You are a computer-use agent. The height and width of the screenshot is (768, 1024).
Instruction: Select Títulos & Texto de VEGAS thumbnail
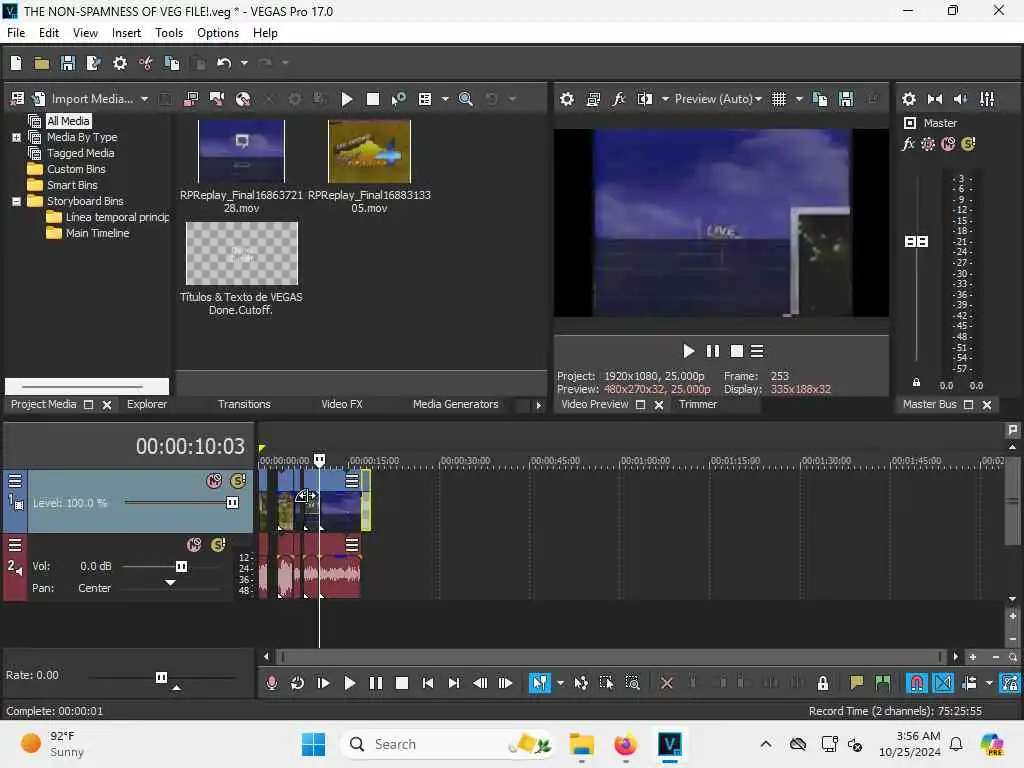click(242, 253)
